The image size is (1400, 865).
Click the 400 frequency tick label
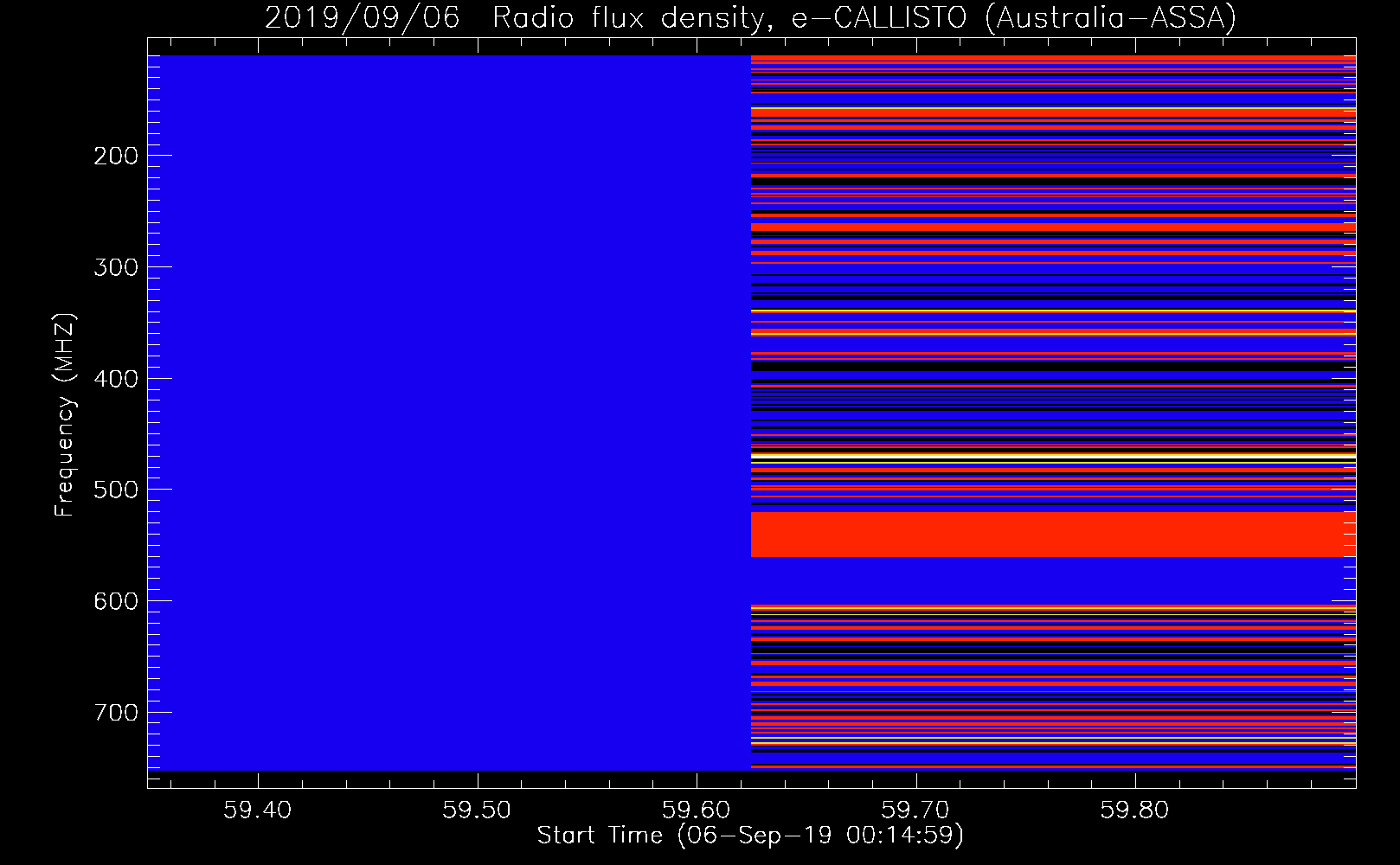(116, 379)
